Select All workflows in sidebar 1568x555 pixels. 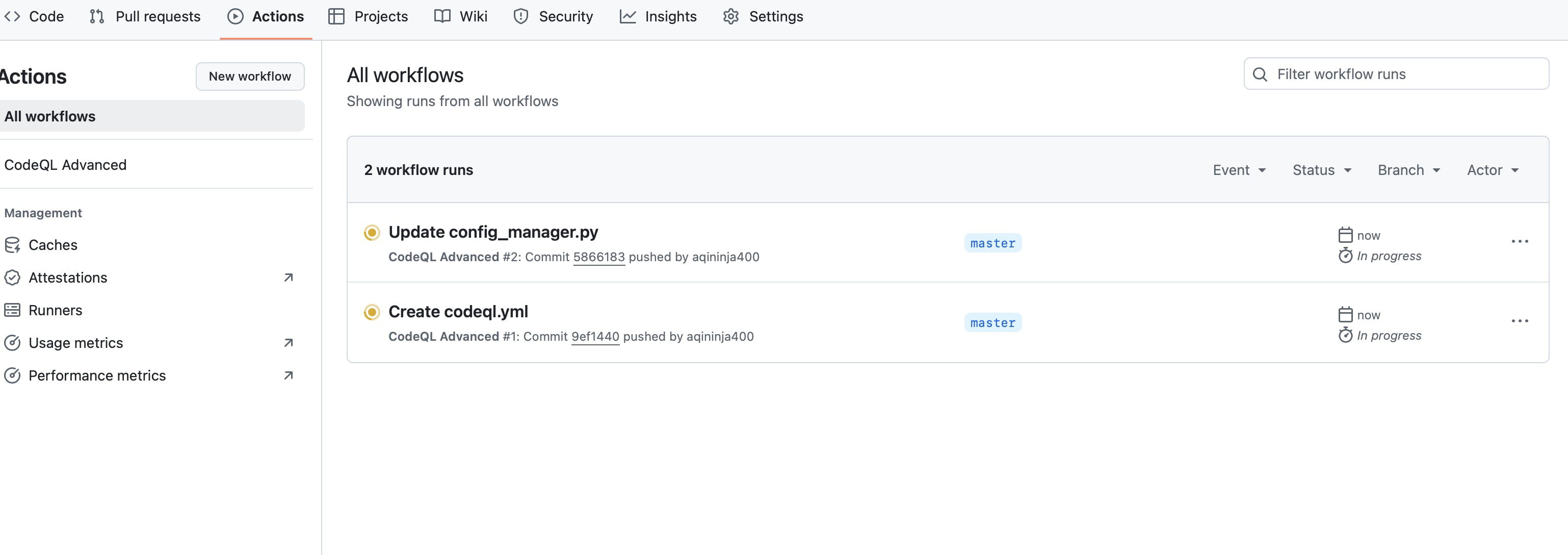coord(152,116)
